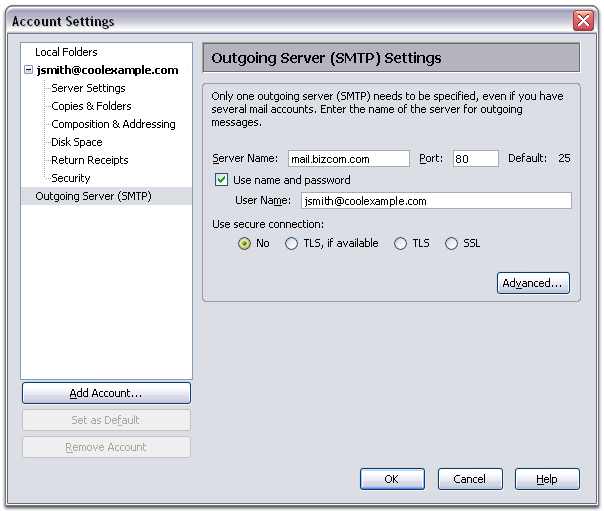Select Return Receipts in the tree

pos(89,160)
